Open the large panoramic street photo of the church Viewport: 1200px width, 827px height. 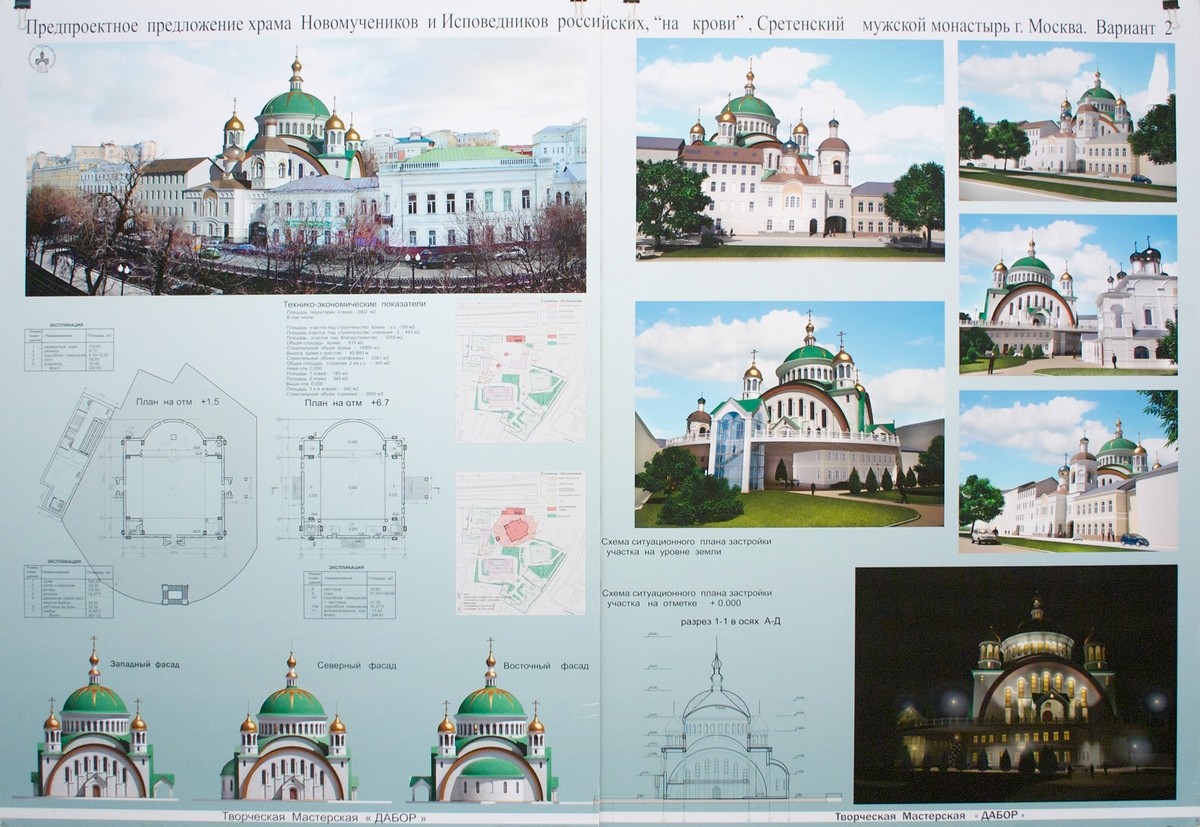tap(306, 166)
